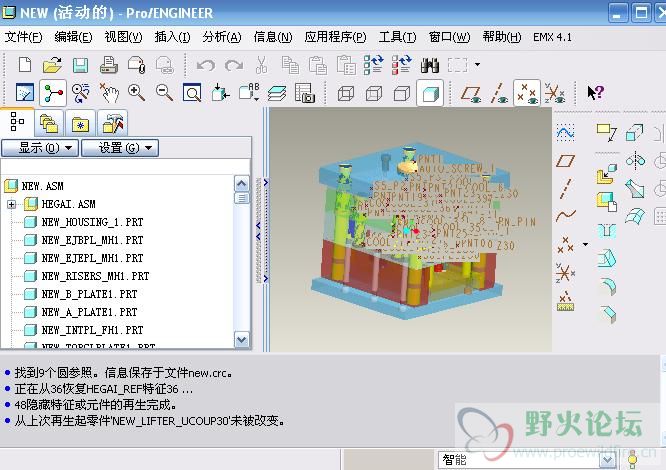Switch to the Connections tab
This screenshot has width=666, height=470.
point(112,124)
